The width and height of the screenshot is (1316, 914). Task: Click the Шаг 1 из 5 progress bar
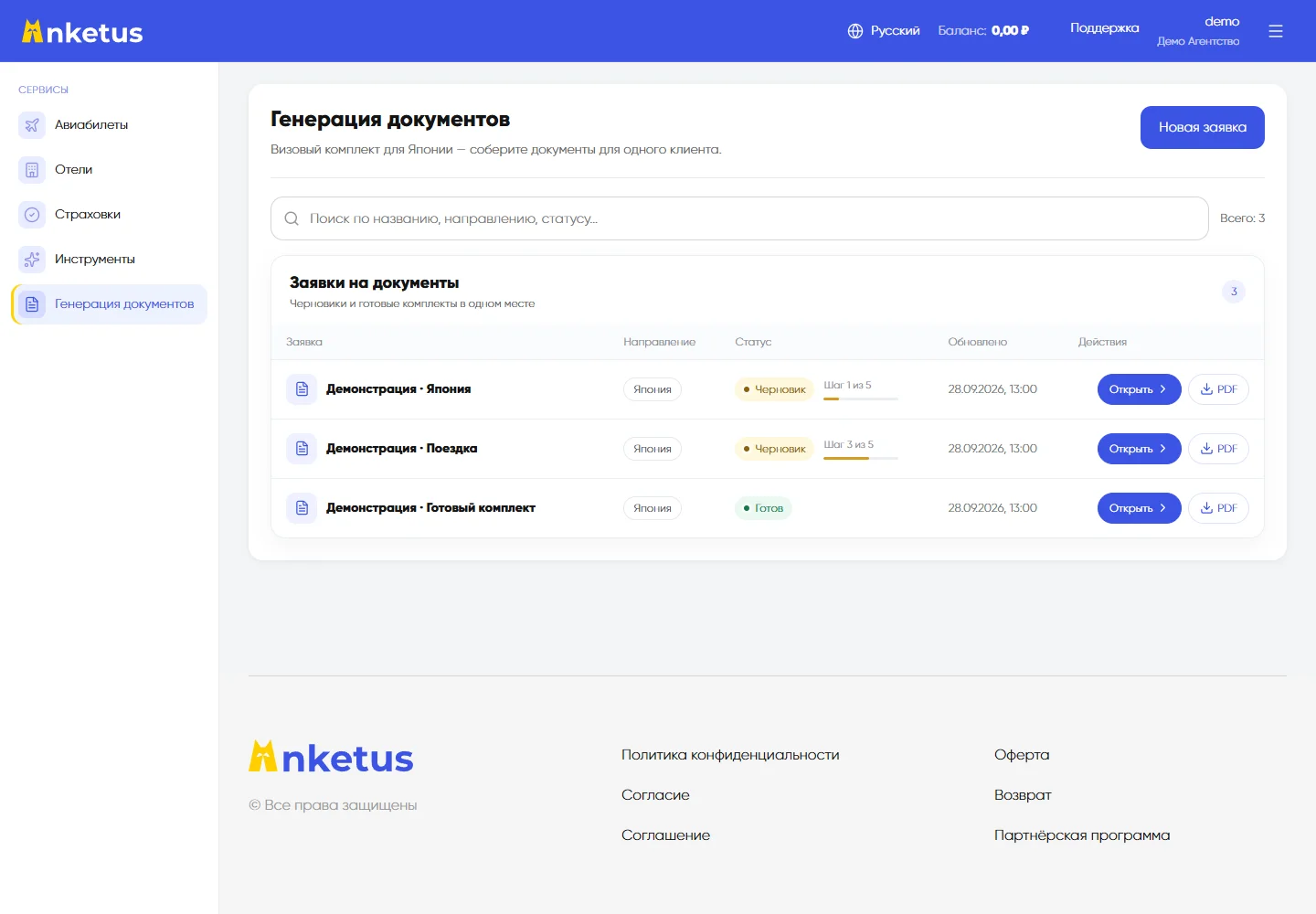(x=861, y=399)
